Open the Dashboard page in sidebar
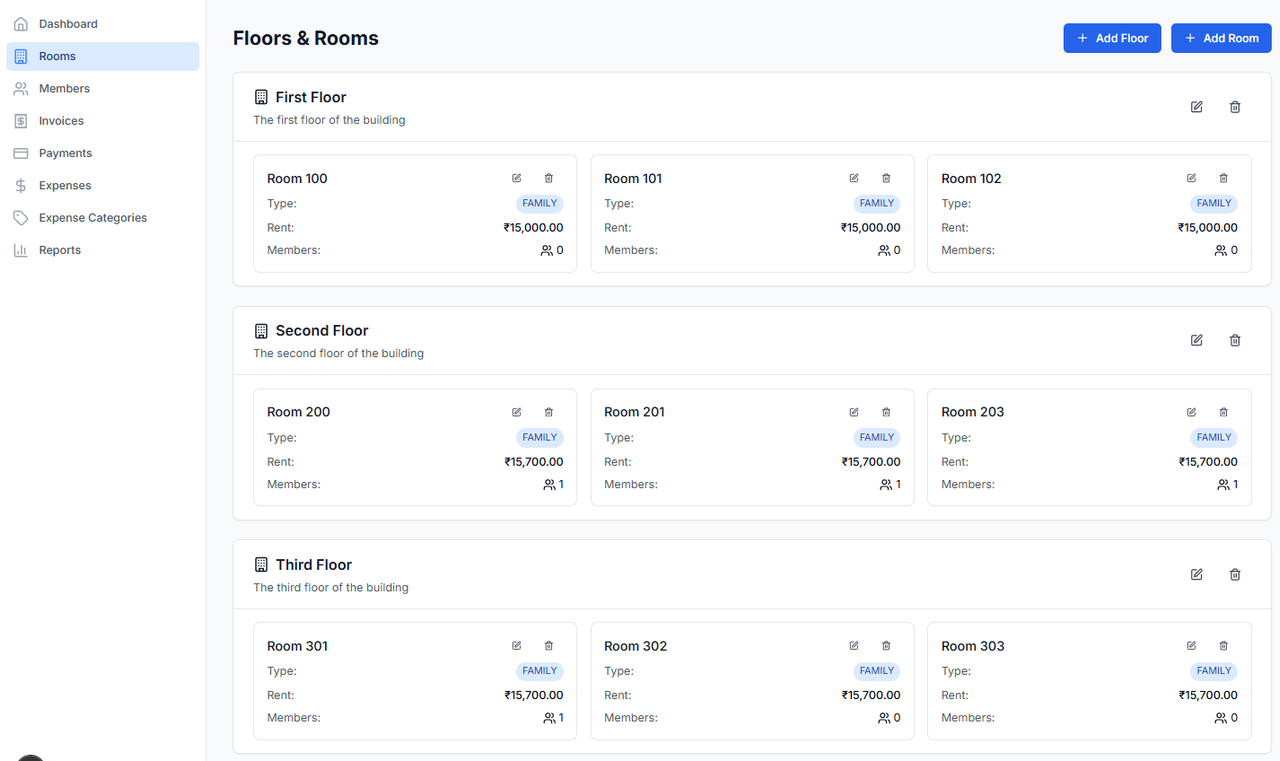Image resolution: width=1280 pixels, height=761 pixels. (68, 24)
